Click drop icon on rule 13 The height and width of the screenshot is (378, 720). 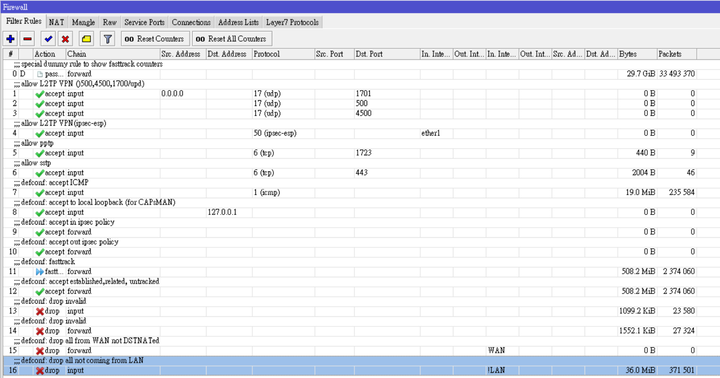coord(40,311)
